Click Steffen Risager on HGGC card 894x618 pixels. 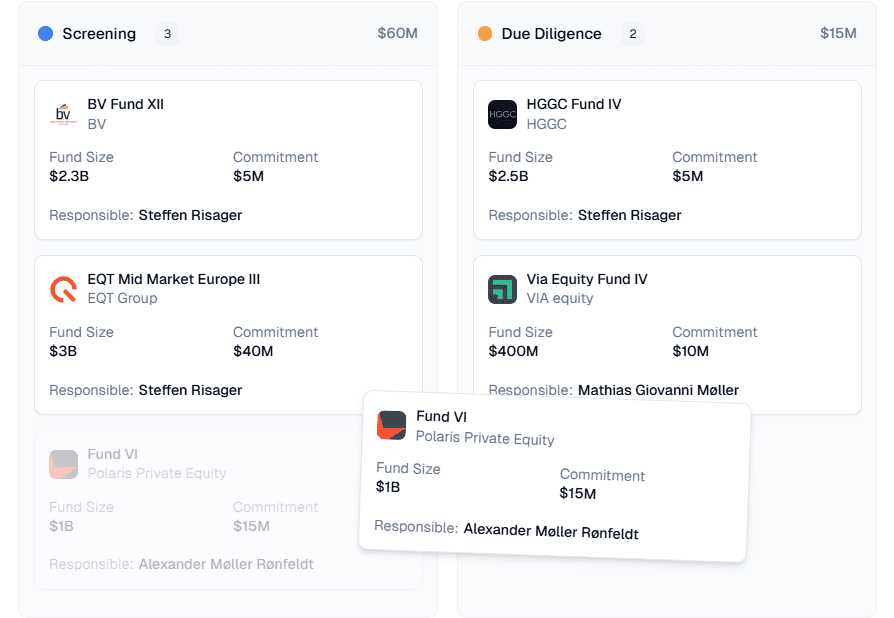629,215
